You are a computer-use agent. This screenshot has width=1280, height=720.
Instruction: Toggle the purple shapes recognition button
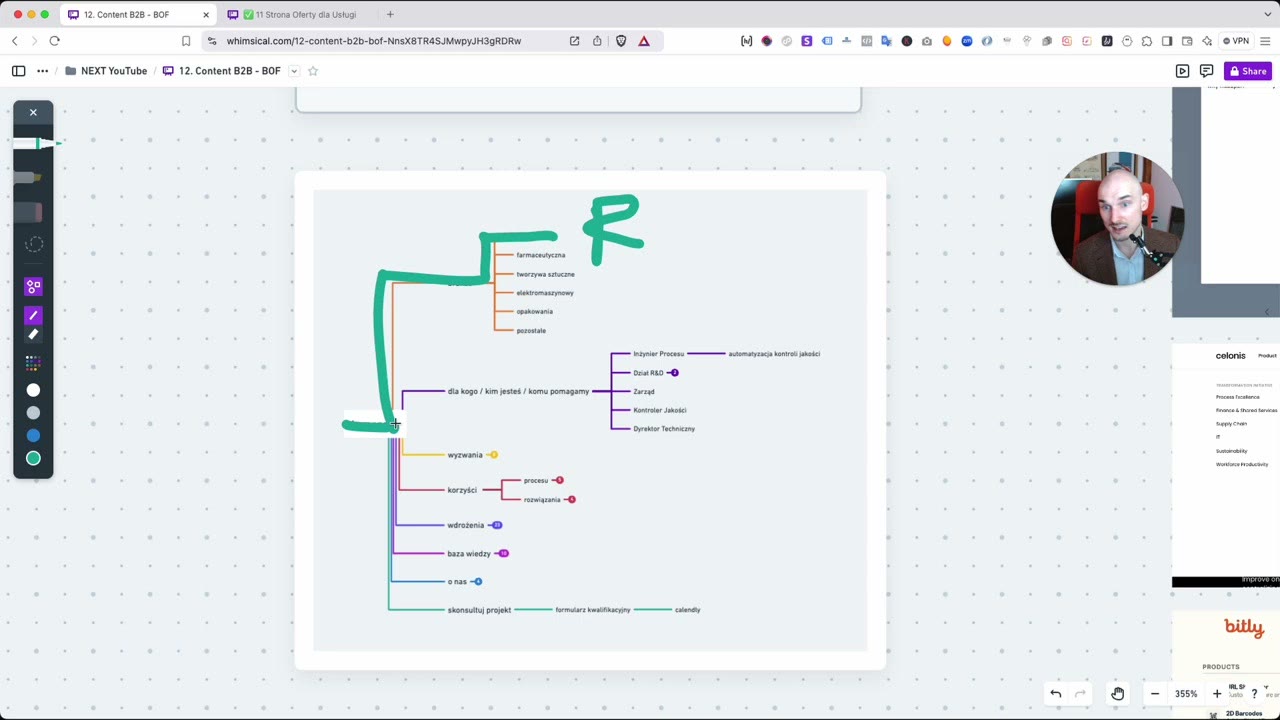pos(33,287)
